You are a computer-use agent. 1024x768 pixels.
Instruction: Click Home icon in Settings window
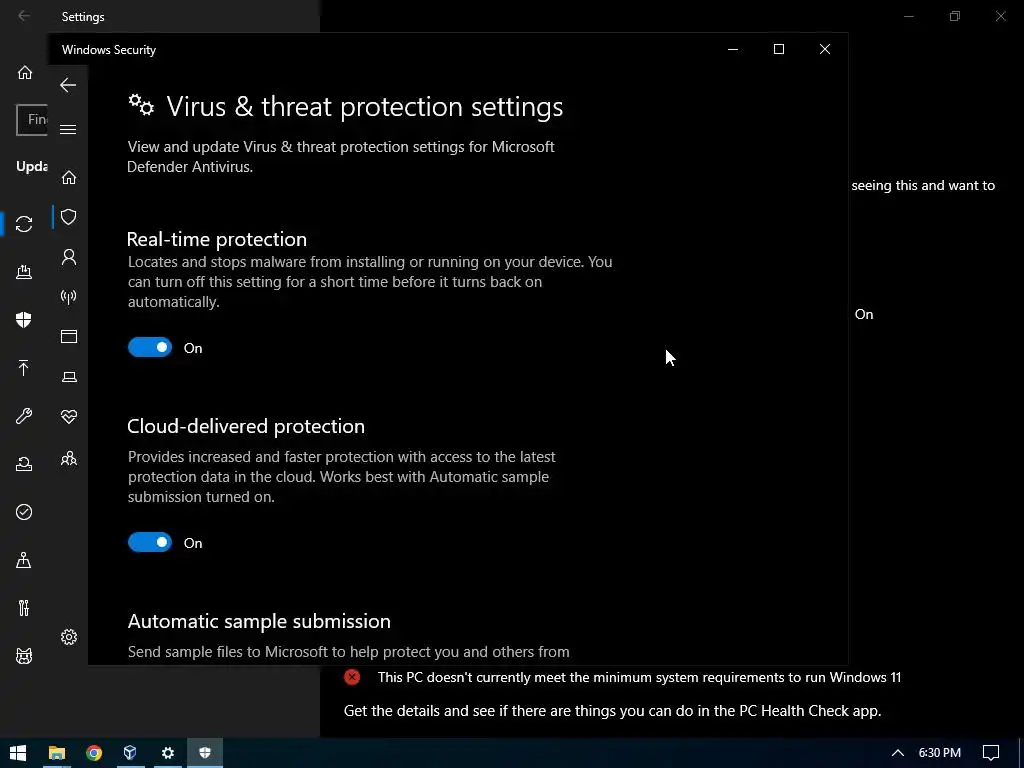click(25, 72)
